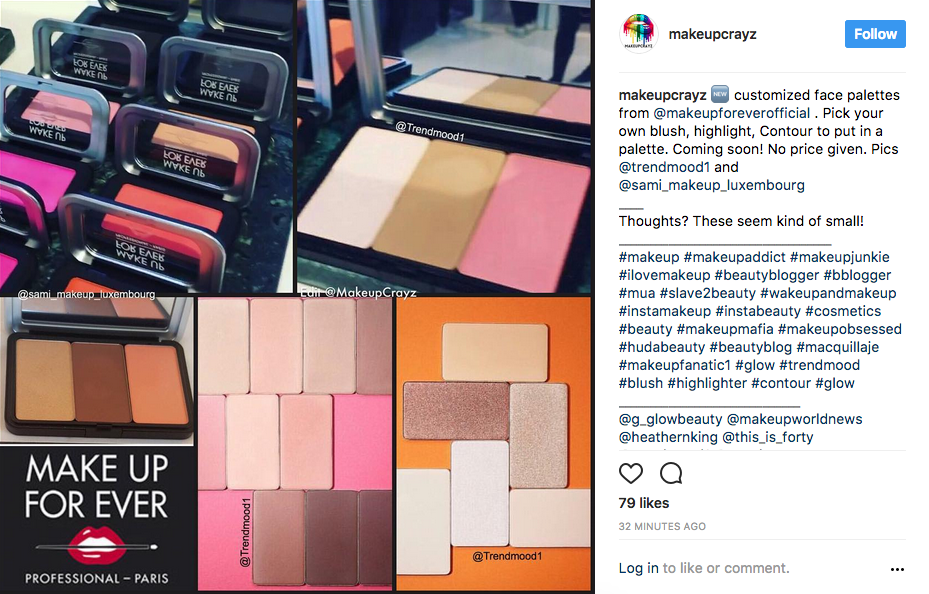Viewport: 929px width, 594px height.
Task: Open the makeupcrayz username in header
Action: click(x=712, y=34)
